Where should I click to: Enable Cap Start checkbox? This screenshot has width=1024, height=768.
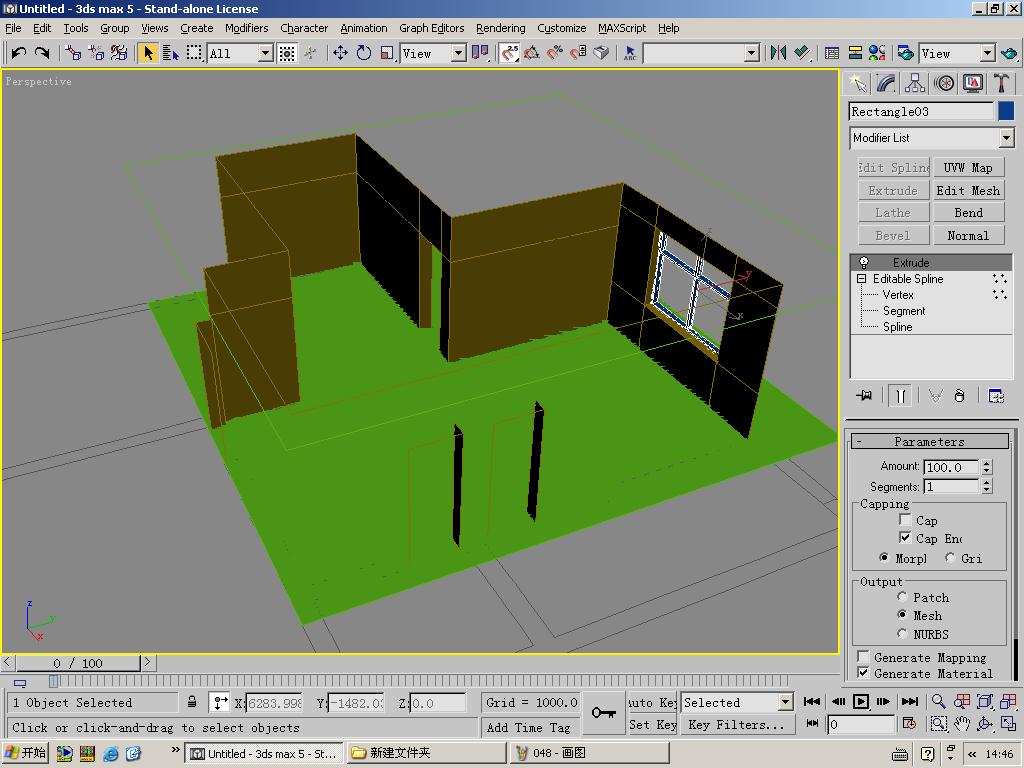pyautogui.click(x=905, y=520)
